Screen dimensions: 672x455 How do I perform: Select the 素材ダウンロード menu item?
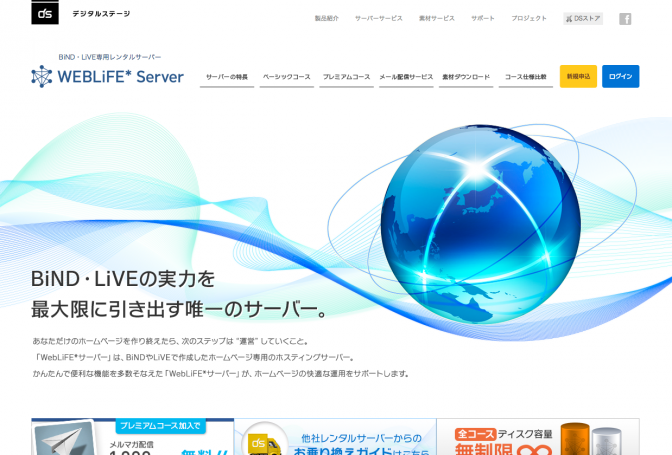click(x=466, y=77)
